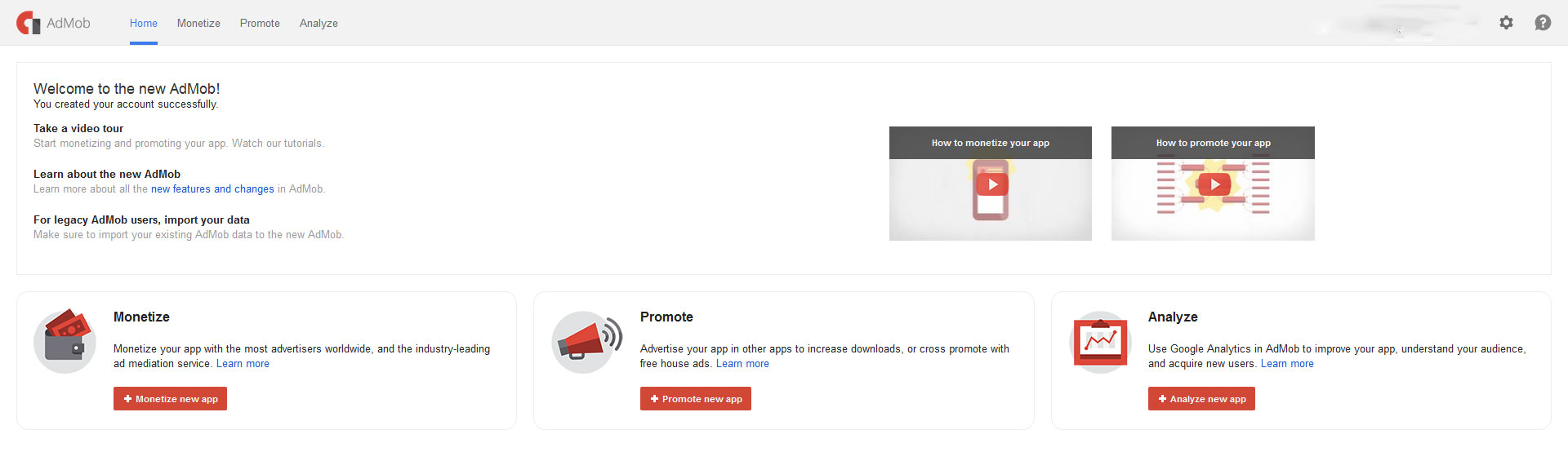This screenshot has height=461, width=1568.
Task: Click 'Start monetizing and promoting your app' text
Action: pos(179,144)
